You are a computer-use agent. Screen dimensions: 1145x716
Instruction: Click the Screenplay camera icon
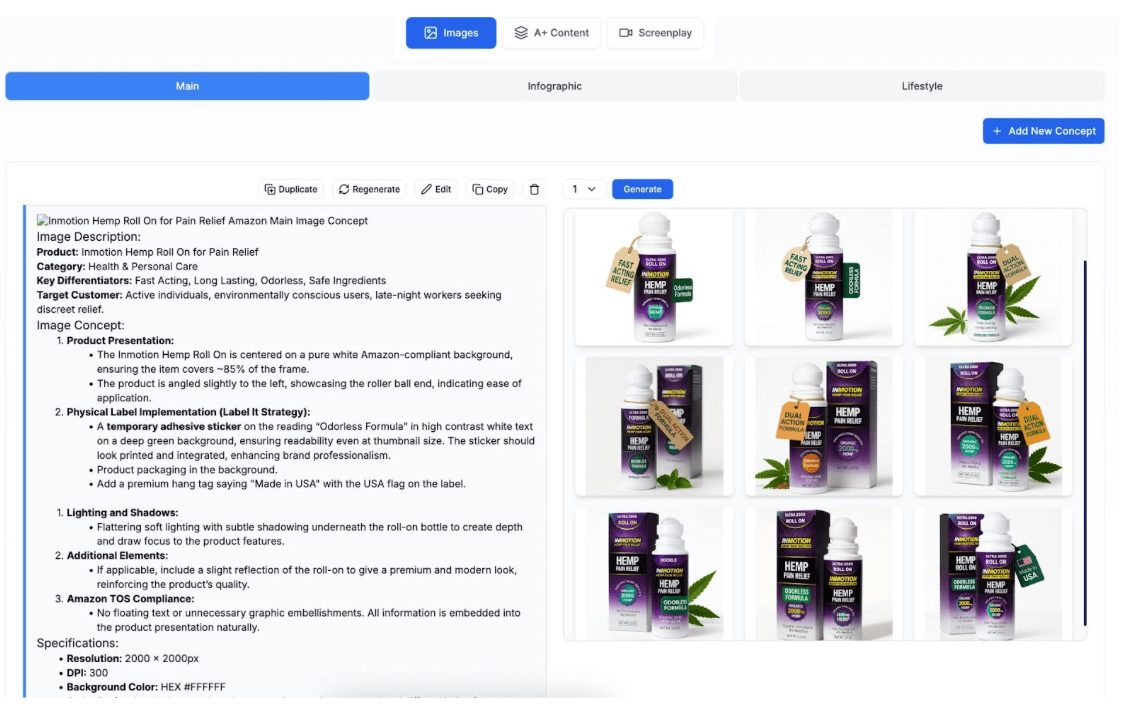tap(626, 33)
